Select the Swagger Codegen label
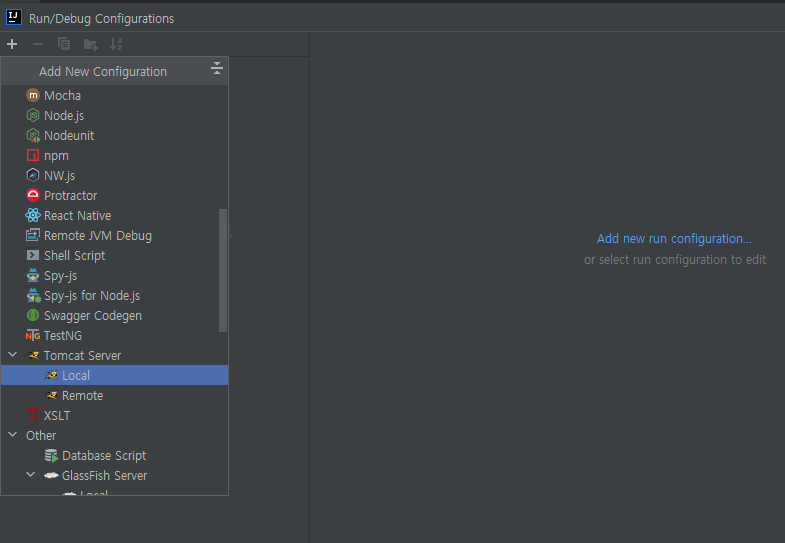The width and height of the screenshot is (785, 543). tap(93, 316)
